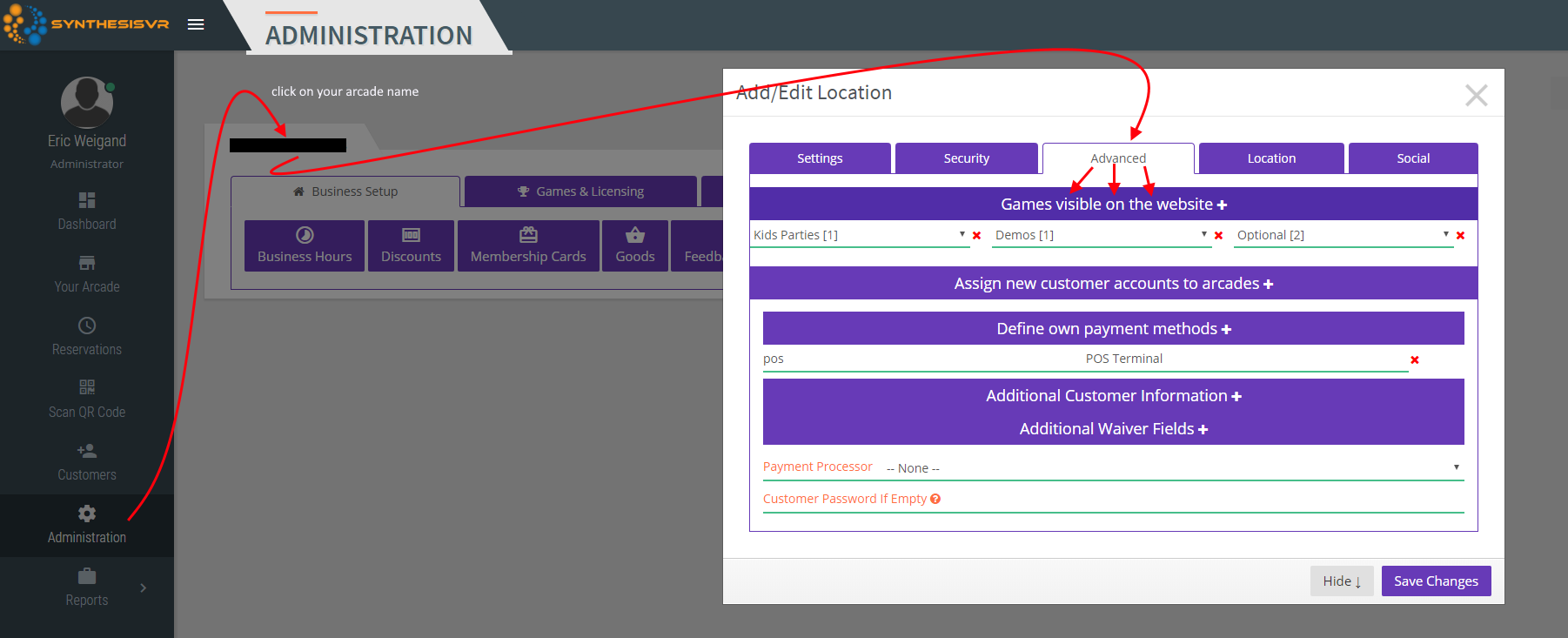
Task: Add an Additional Waiver Field
Action: 1203,430
